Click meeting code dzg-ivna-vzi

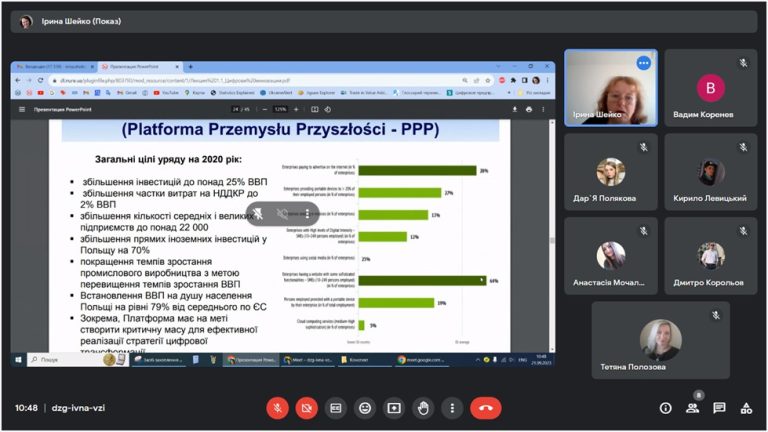coord(78,408)
